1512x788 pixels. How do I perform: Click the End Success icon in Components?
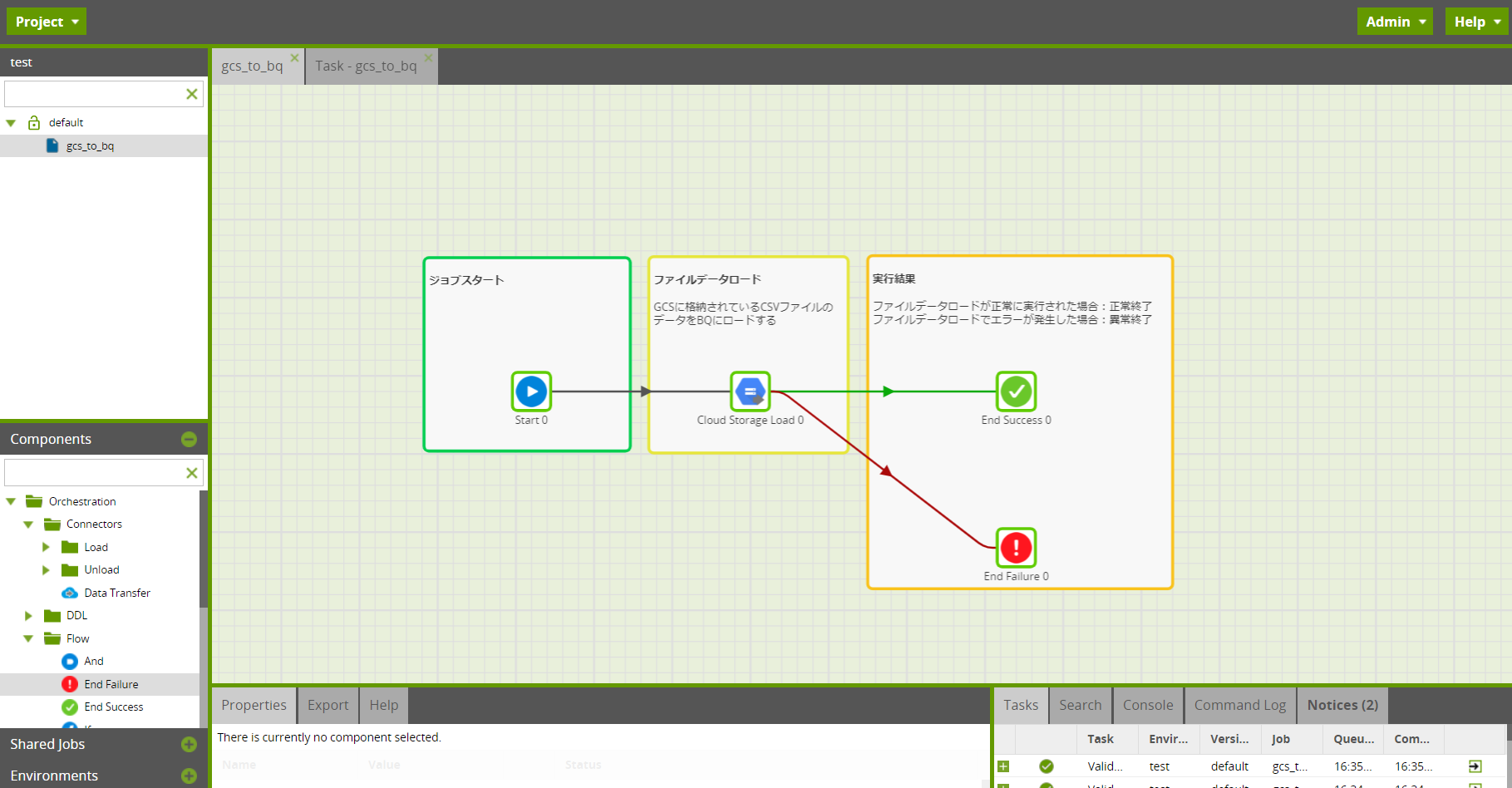pyautogui.click(x=70, y=707)
